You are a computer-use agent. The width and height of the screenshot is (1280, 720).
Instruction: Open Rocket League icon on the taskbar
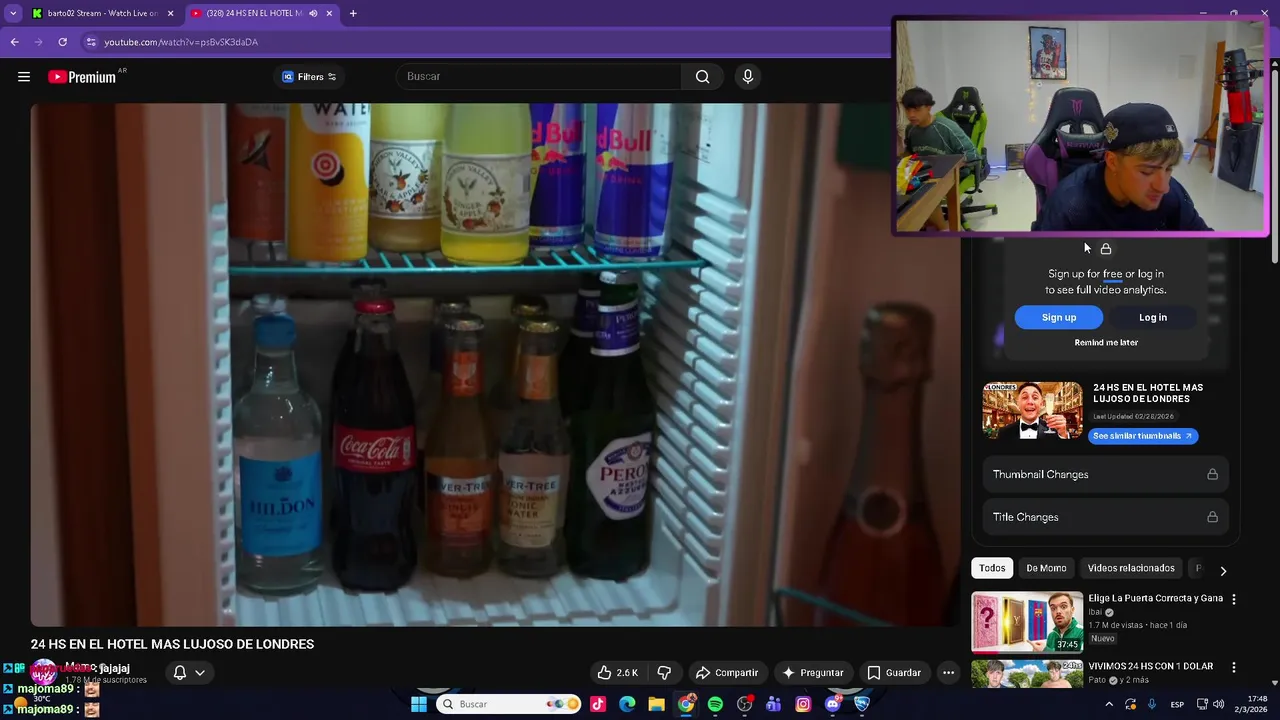click(x=861, y=704)
